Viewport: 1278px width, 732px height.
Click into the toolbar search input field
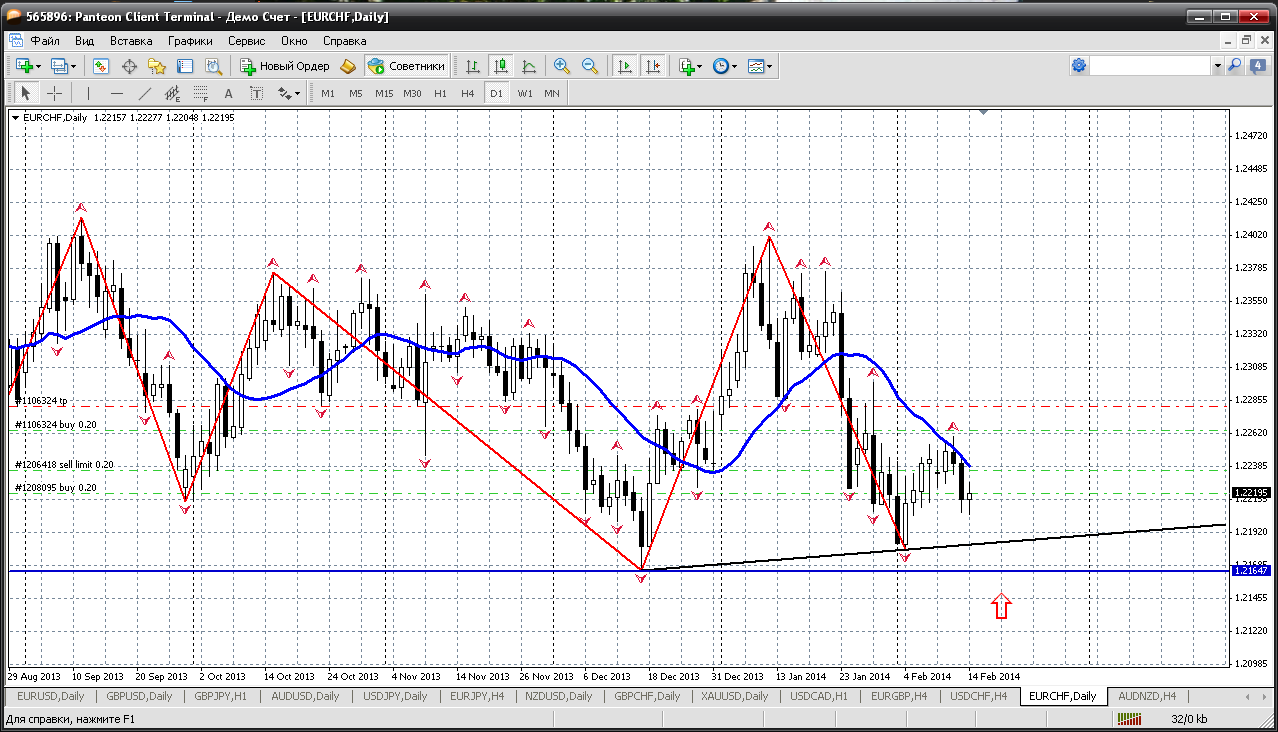point(1150,66)
